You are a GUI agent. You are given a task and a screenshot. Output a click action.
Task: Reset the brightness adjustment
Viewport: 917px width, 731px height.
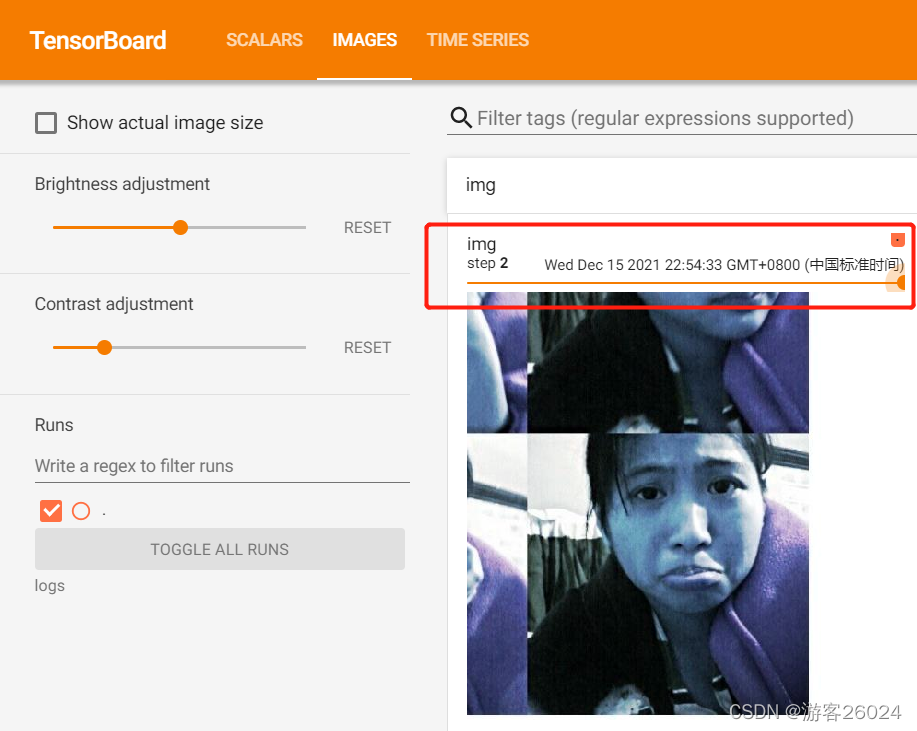click(367, 227)
